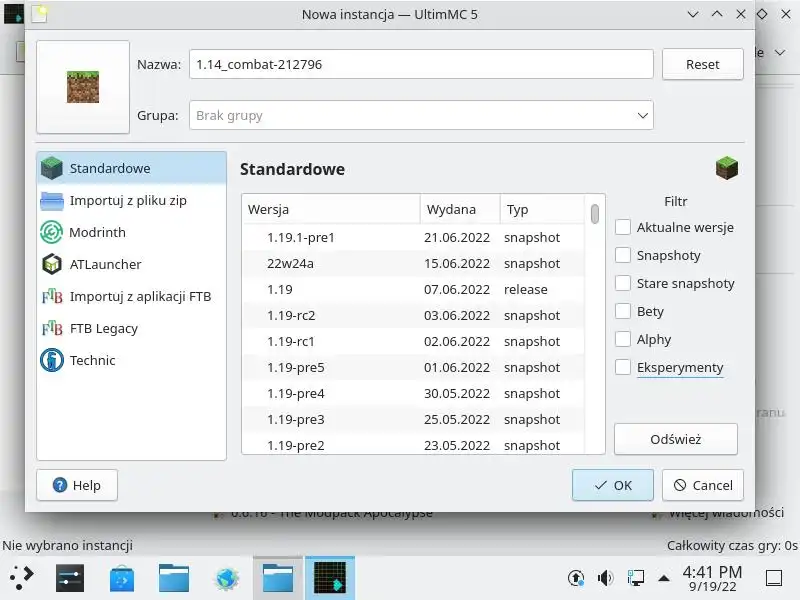Sort by Wydana column header
Image resolution: width=800 pixels, height=600 pixels.
tap(460, 209)
